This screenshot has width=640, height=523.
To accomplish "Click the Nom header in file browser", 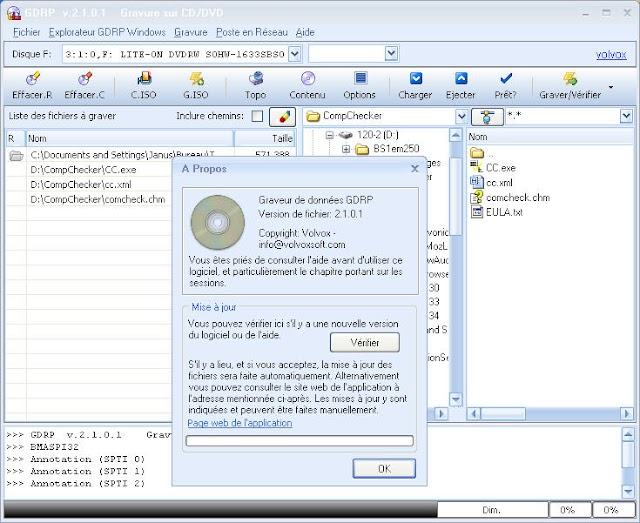I will (x=550, y=137).
